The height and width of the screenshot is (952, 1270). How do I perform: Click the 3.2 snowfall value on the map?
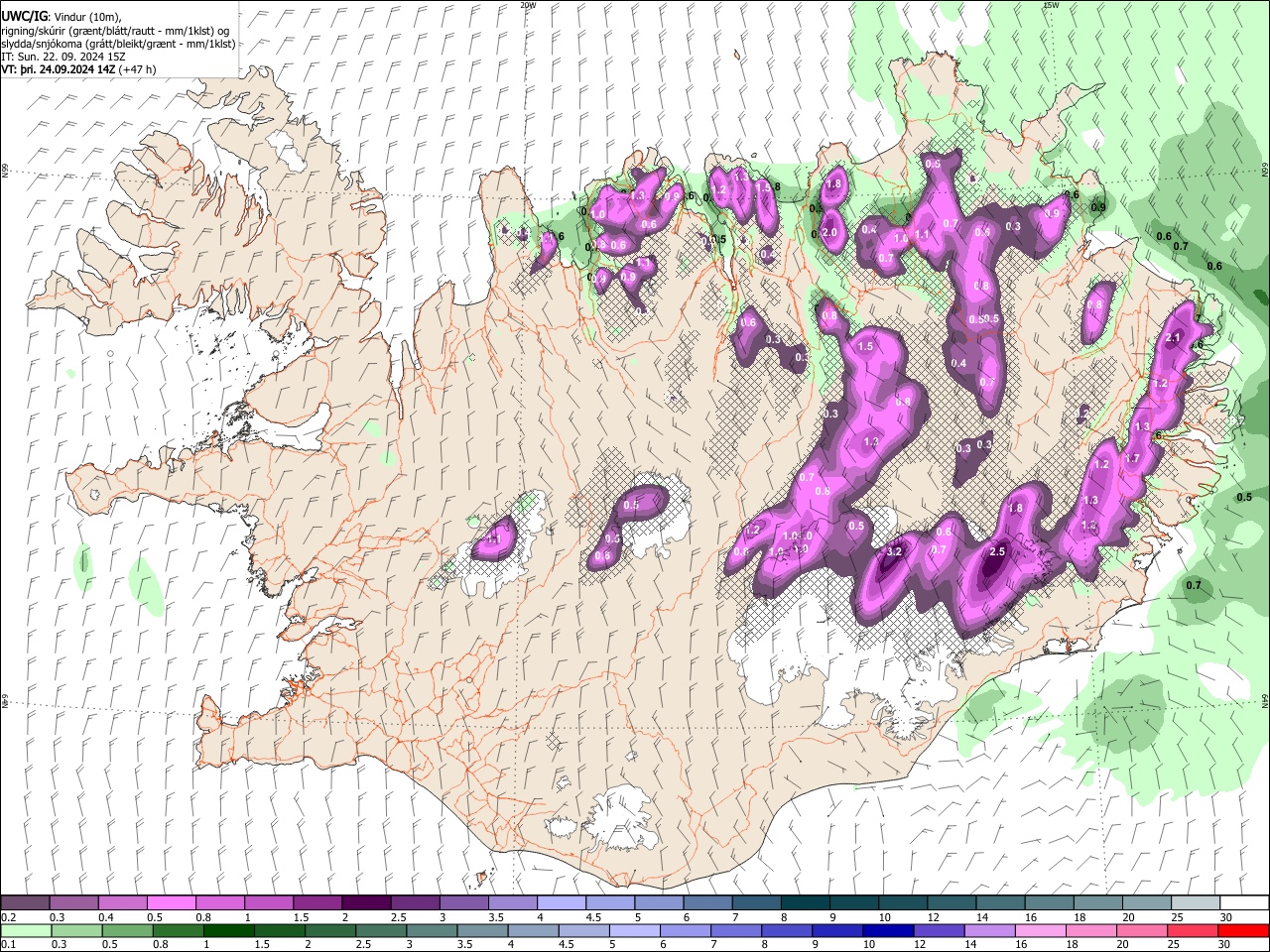click(x=893, y=551)
